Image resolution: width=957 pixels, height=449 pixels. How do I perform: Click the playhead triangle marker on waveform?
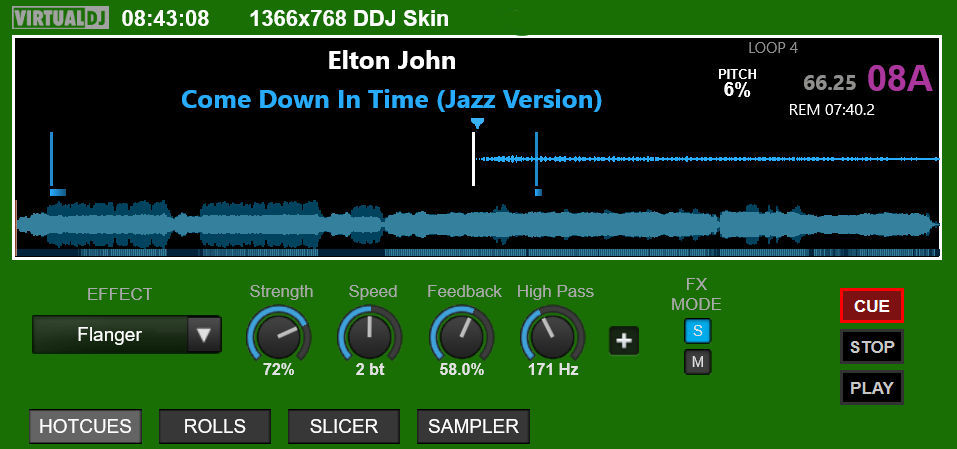tap(477, 124)
